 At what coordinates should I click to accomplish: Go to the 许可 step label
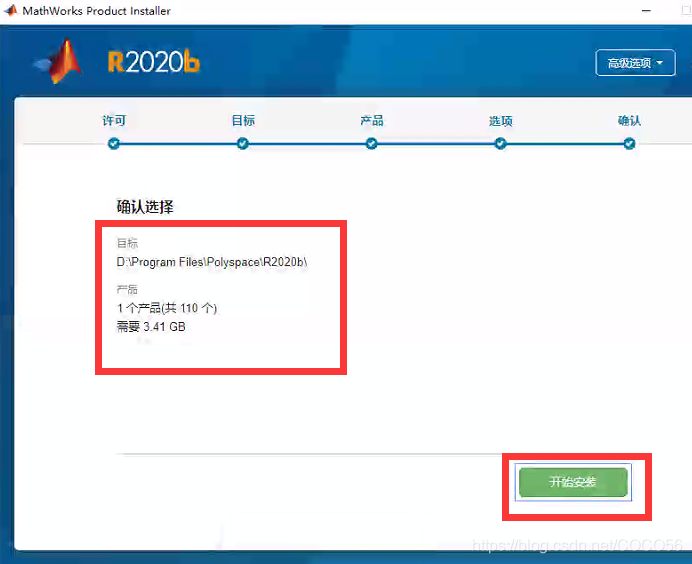pos(114,120)
